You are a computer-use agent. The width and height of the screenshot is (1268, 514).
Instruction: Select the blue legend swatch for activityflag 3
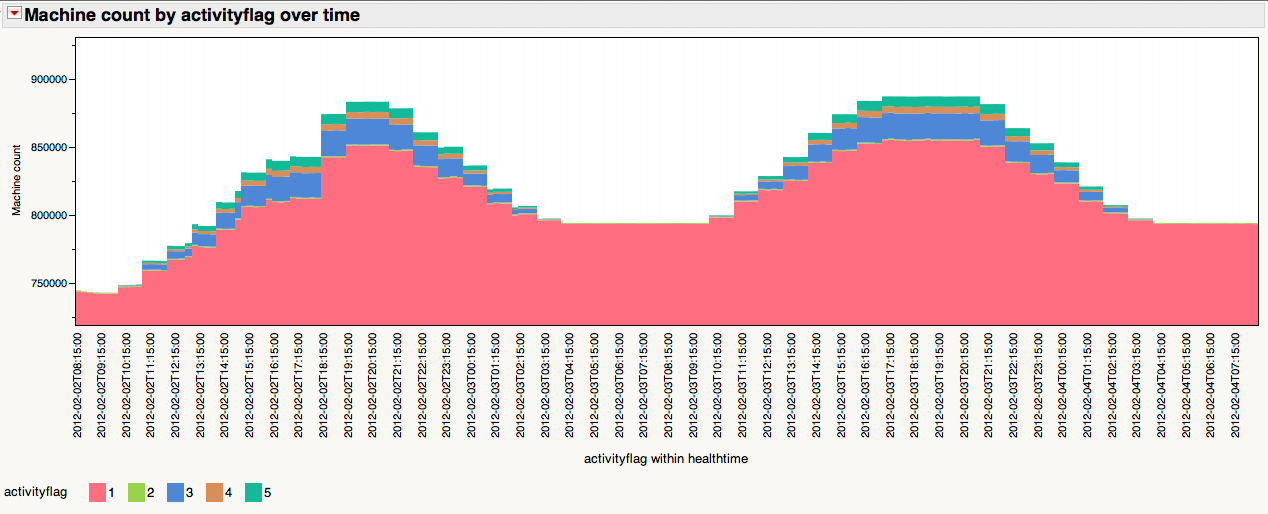click(175, 492)
